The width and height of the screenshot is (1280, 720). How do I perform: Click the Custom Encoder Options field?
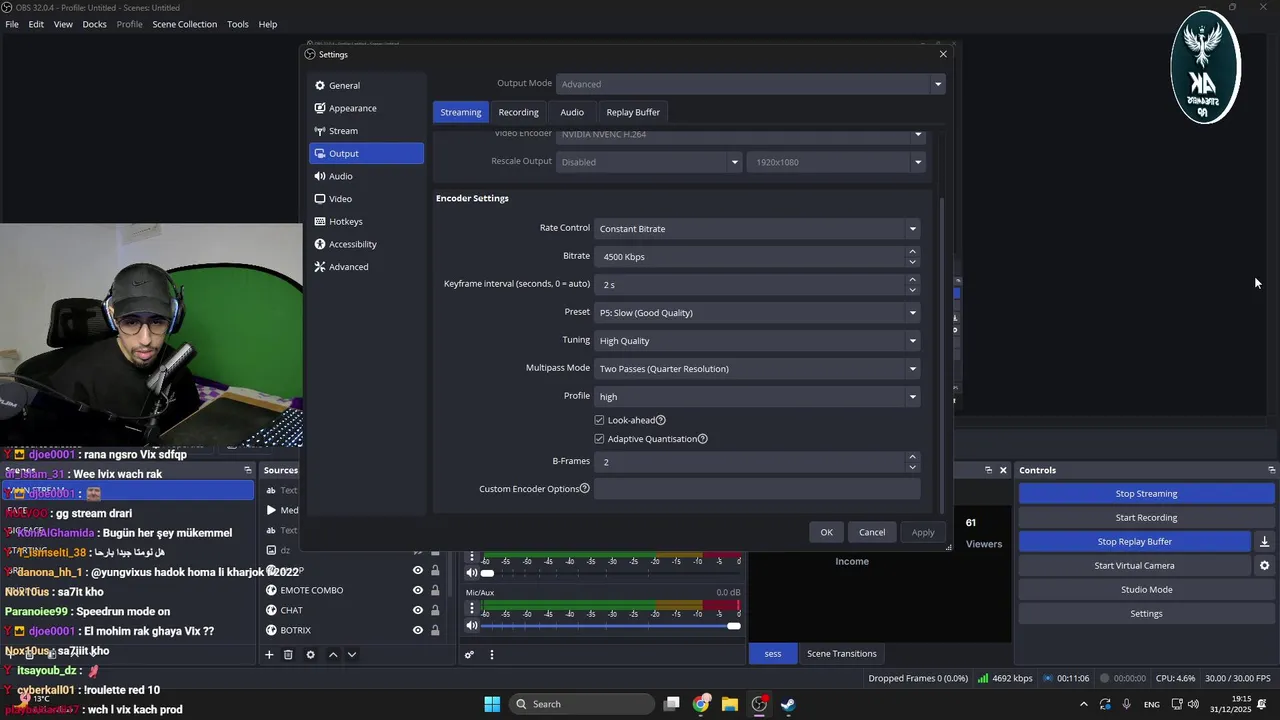[757, 489]
